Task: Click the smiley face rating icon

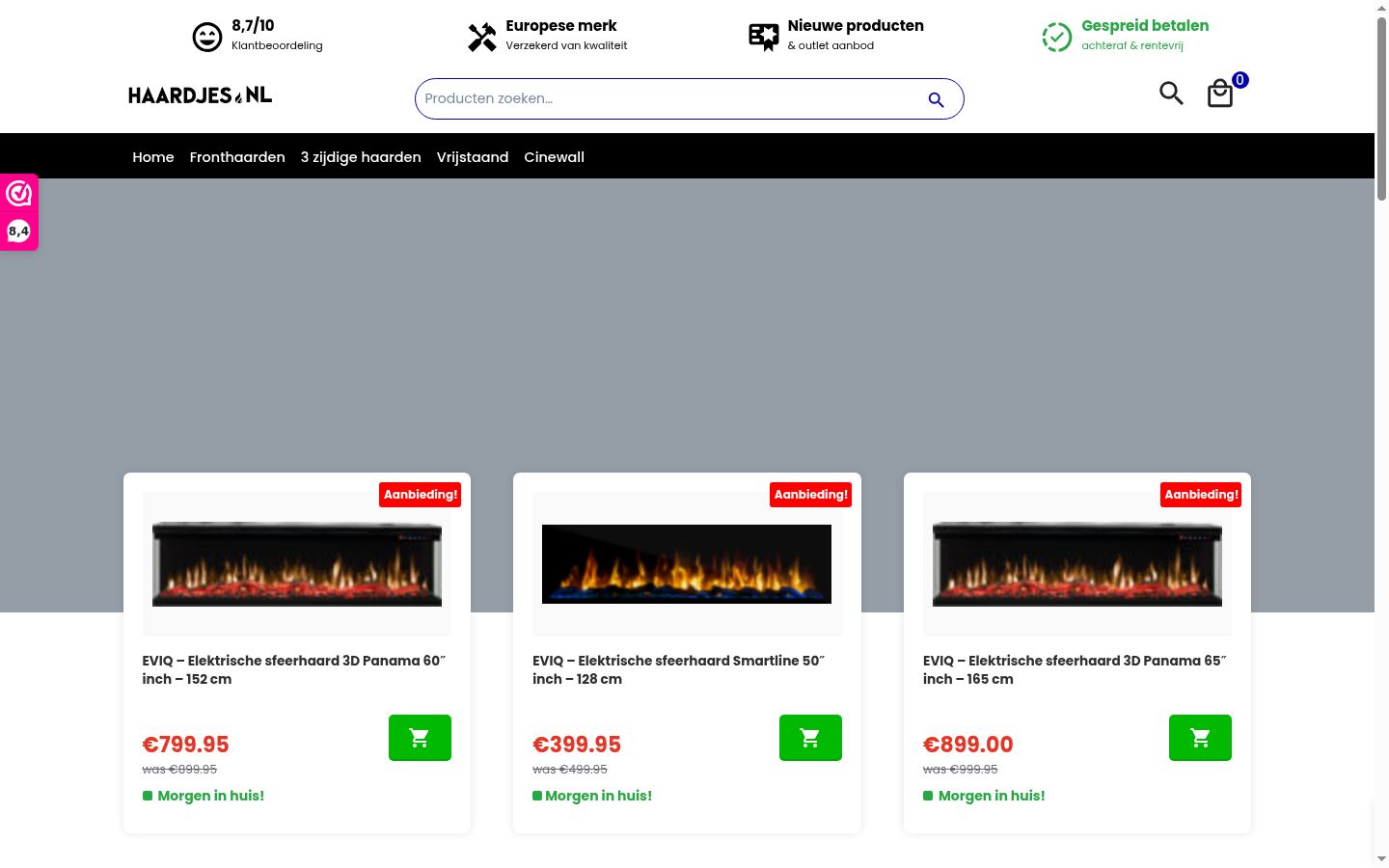Action: (x=207, y=37)
